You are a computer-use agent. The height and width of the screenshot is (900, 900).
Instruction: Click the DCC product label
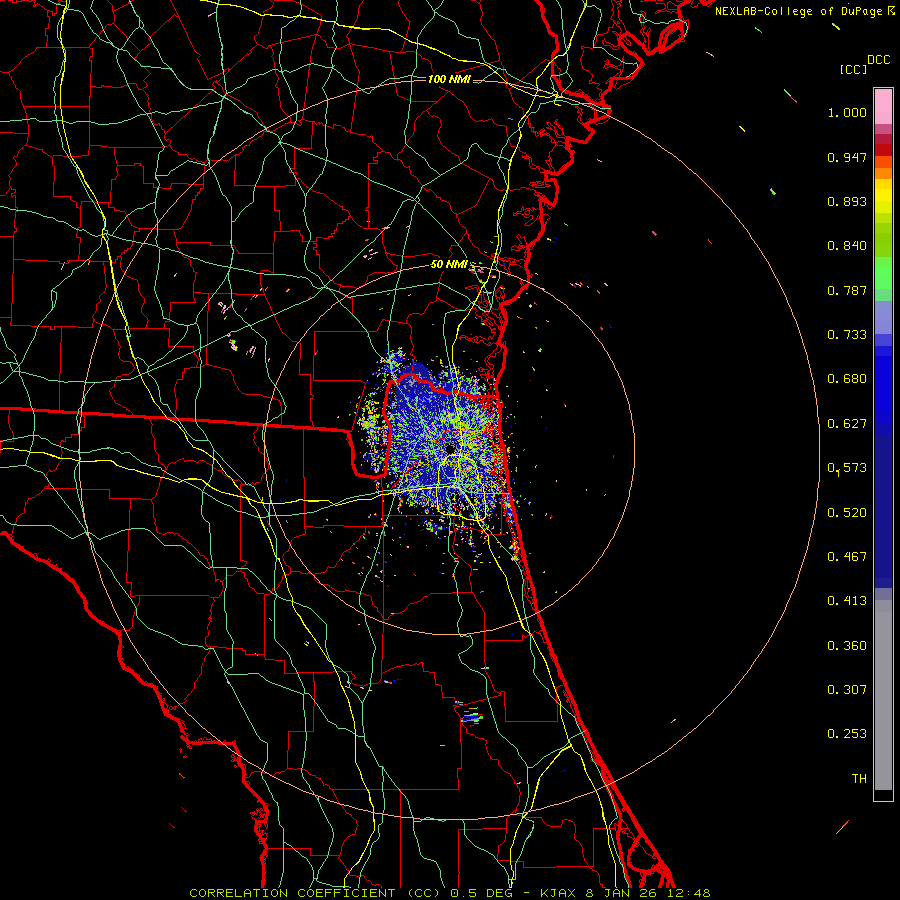(x=879, y=60)
